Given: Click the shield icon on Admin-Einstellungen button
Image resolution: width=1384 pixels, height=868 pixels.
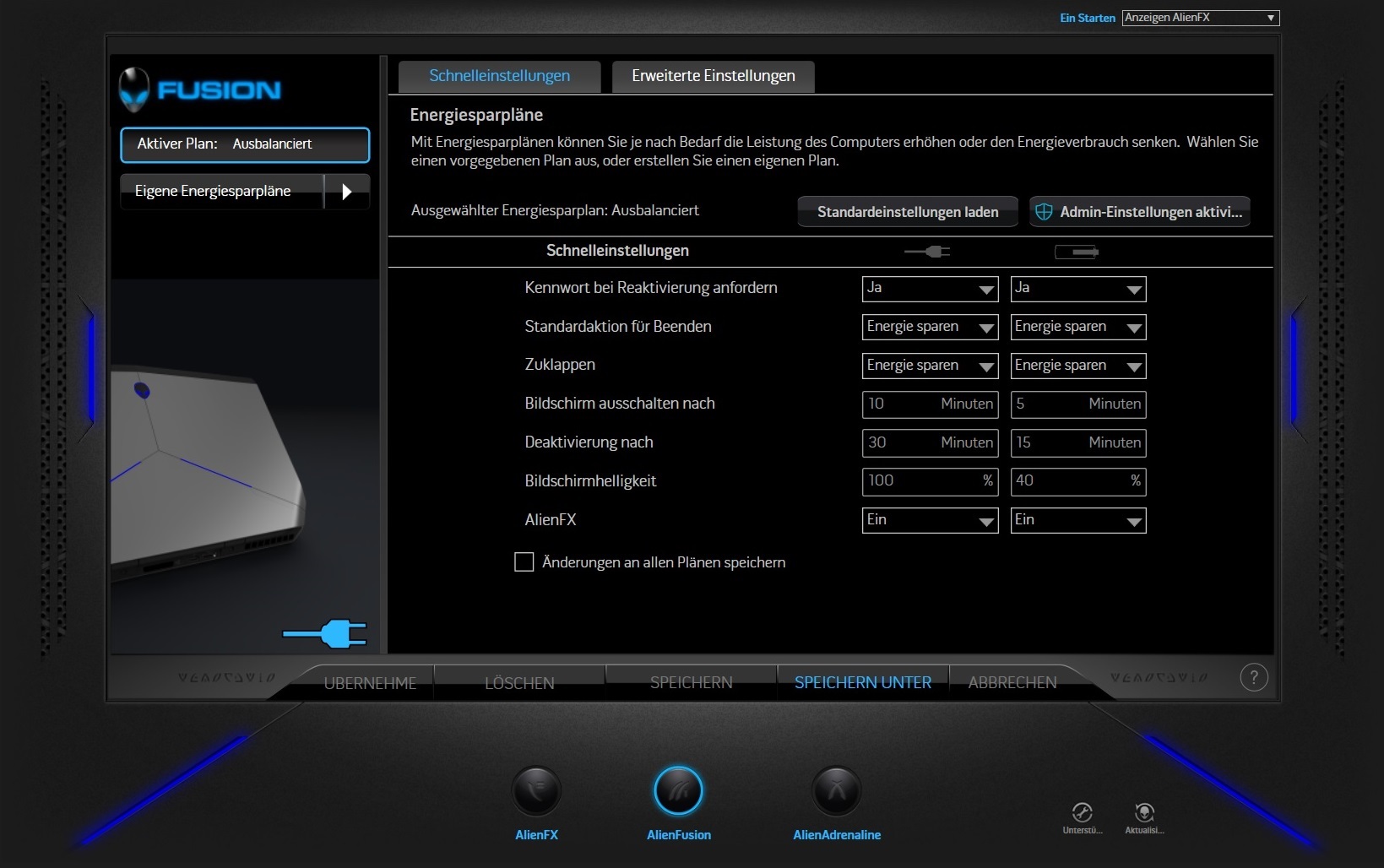Looking at the screenshot, I should click(1044, 212).
